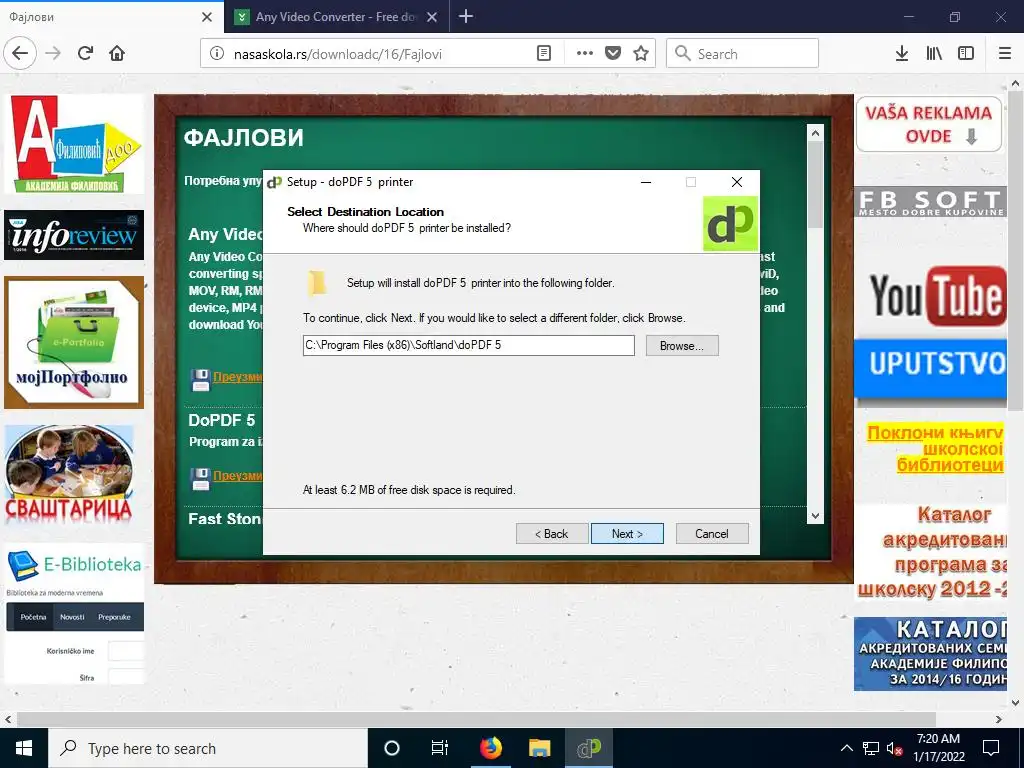The image size is (1024, 768).
Task: Click the chalkboard scrollbar down arrow
Action: coord(815,515)
